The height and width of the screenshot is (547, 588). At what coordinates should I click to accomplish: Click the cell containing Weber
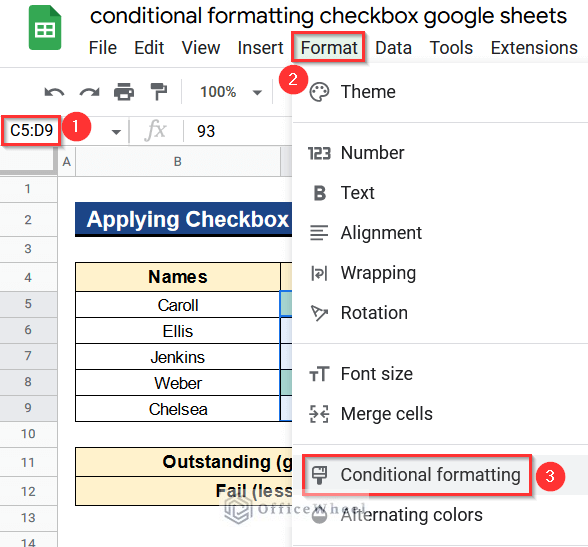tap(178, 383)
